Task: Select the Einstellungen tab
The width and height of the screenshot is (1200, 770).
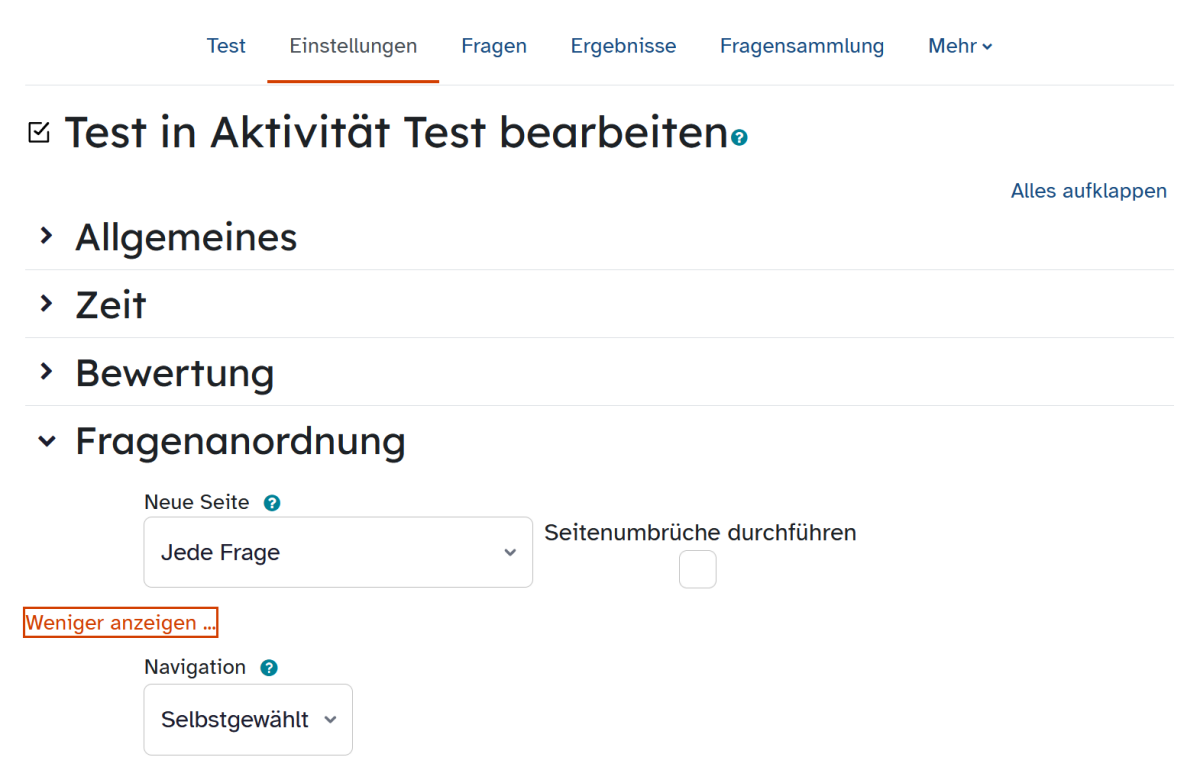Action: pyautogui.click(x=353, y=46)
